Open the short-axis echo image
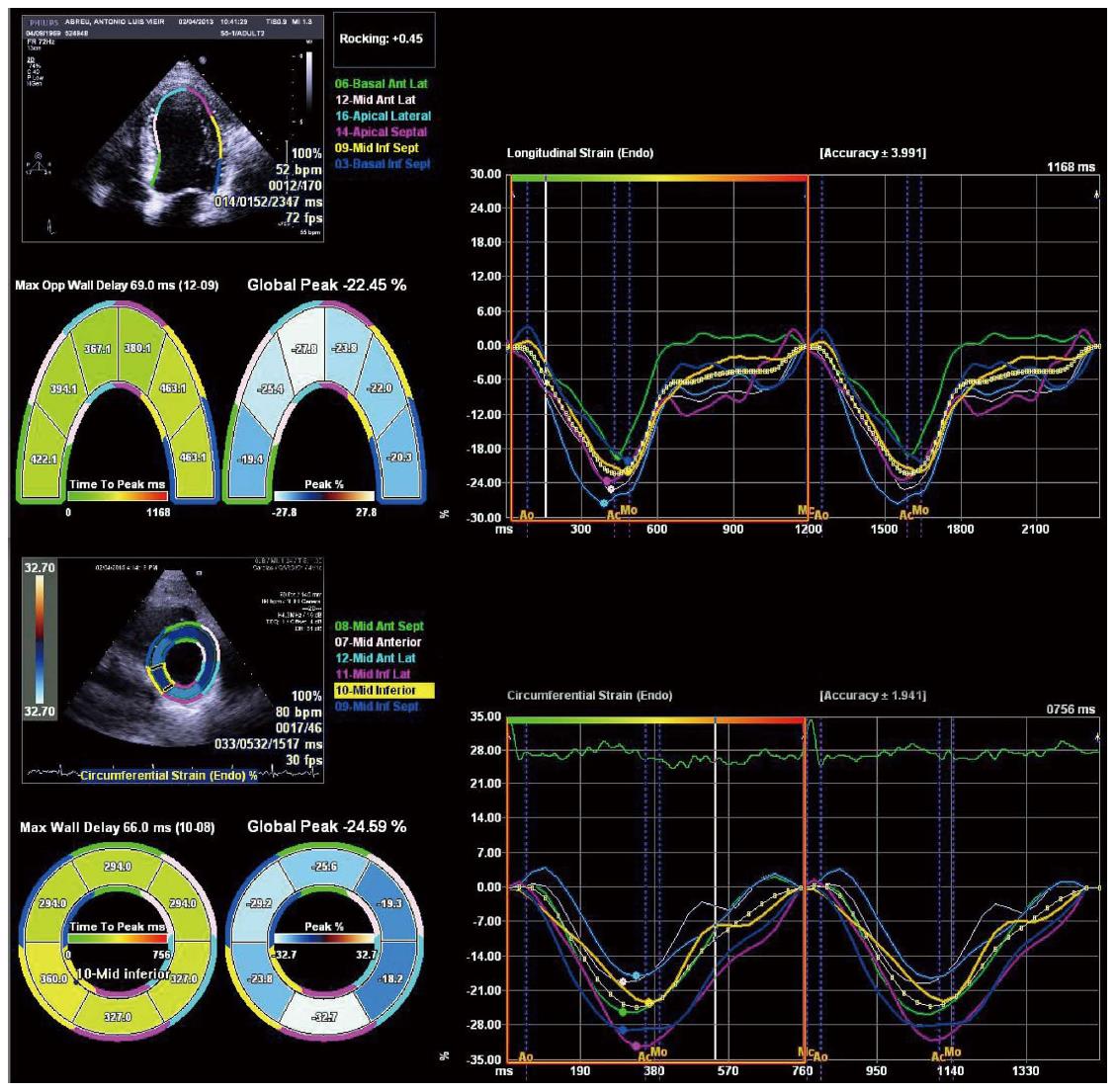The image size is (1116, 1092). point(173,669)
